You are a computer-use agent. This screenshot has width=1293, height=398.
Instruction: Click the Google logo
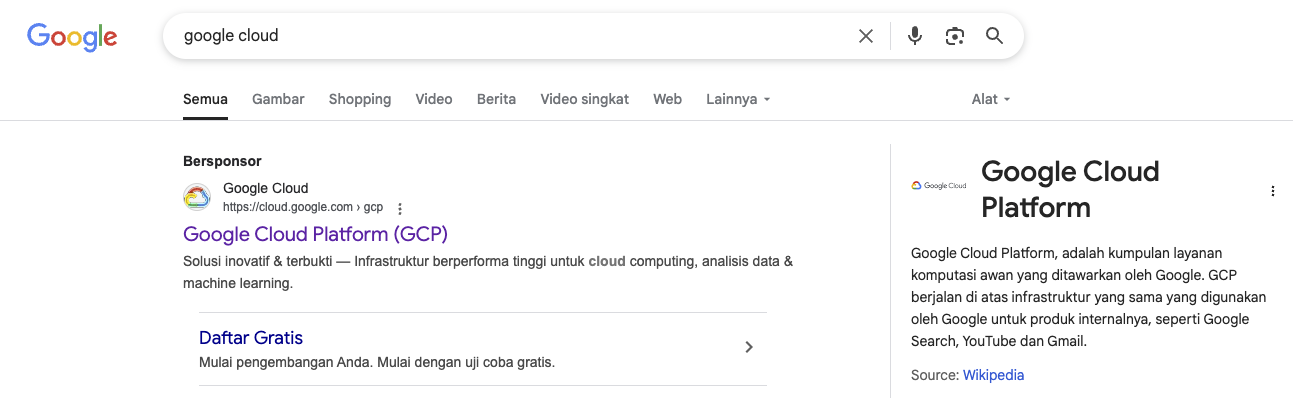[x=72, y=37]
